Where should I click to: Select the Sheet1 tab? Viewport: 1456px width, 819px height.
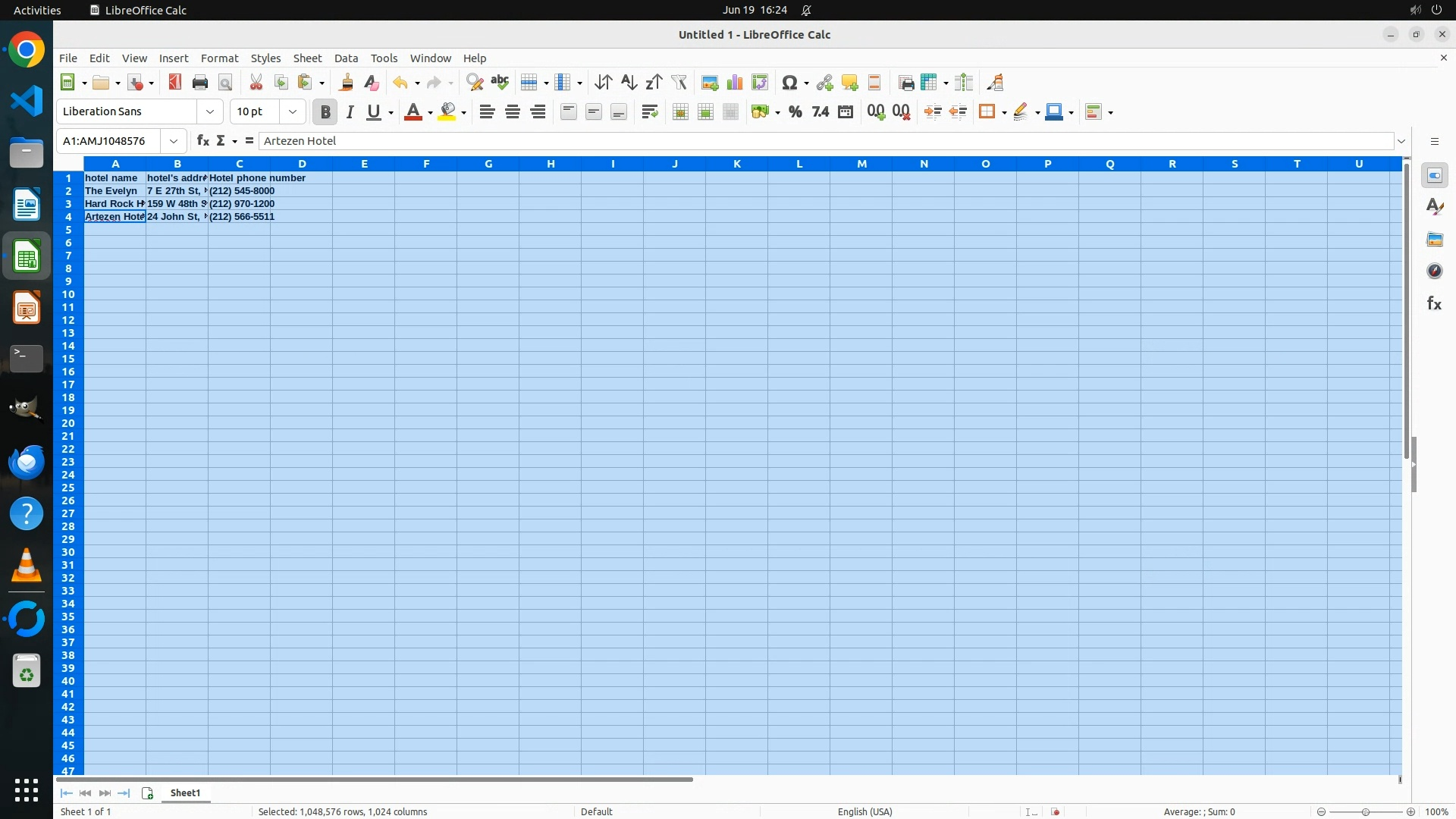(185, 793)
